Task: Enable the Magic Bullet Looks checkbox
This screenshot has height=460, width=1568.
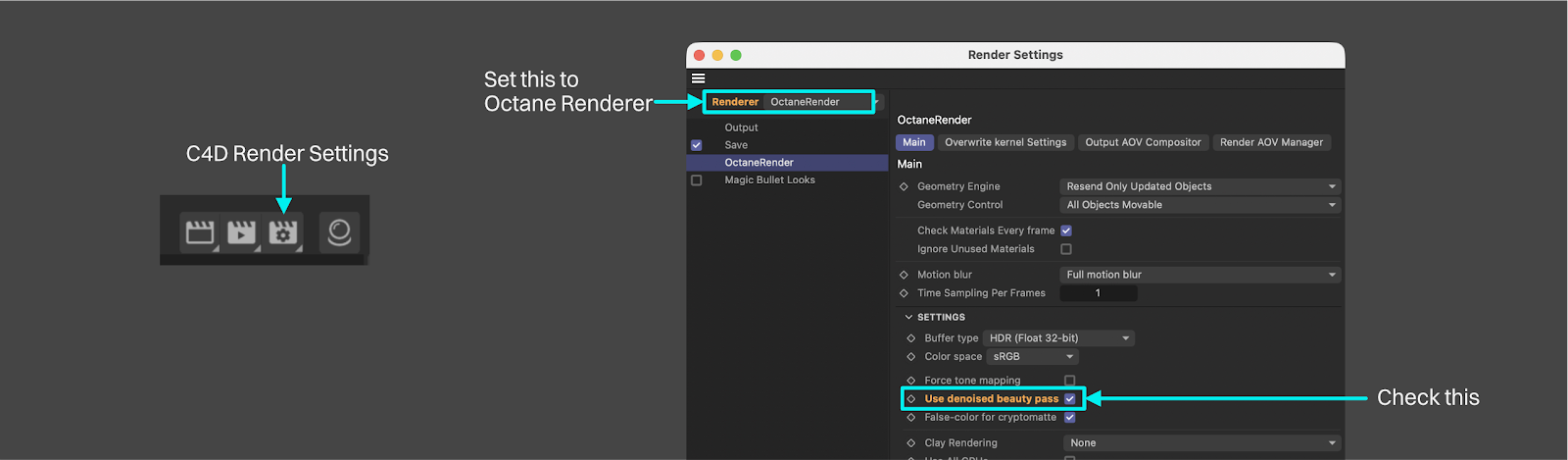Action: (x=697, y=180)
